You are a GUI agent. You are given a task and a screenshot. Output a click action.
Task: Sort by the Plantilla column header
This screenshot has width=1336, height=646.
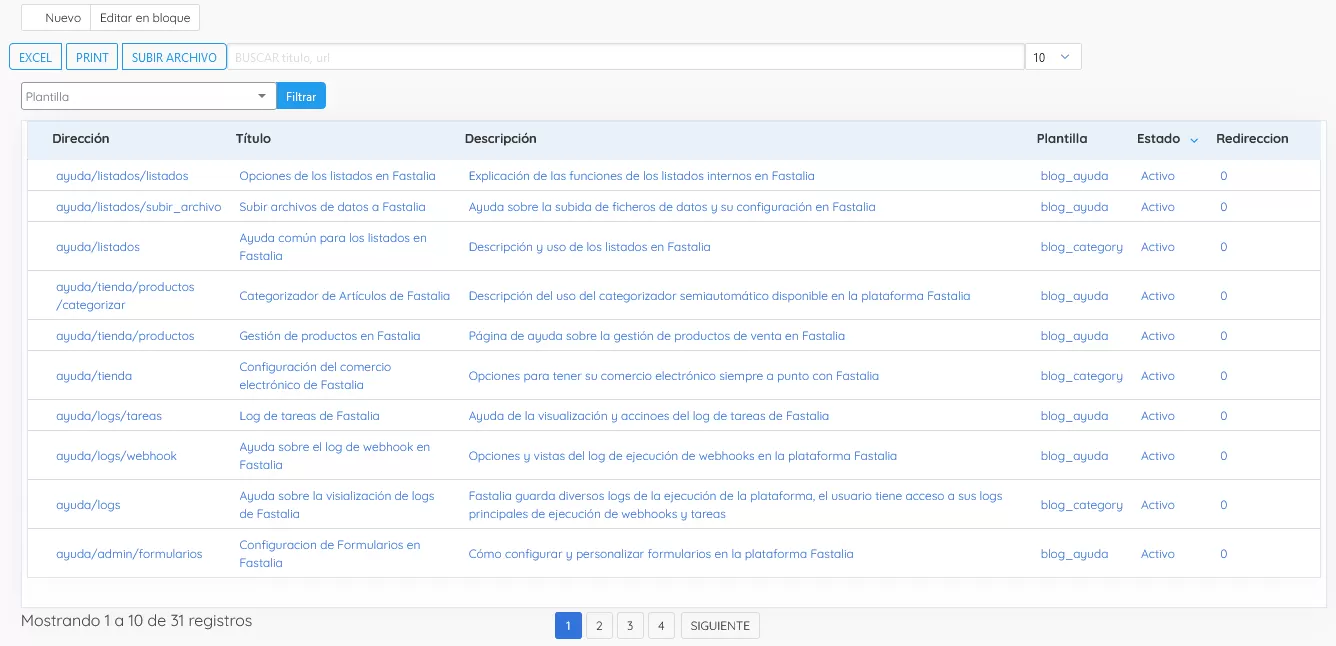coord(1062,139)
